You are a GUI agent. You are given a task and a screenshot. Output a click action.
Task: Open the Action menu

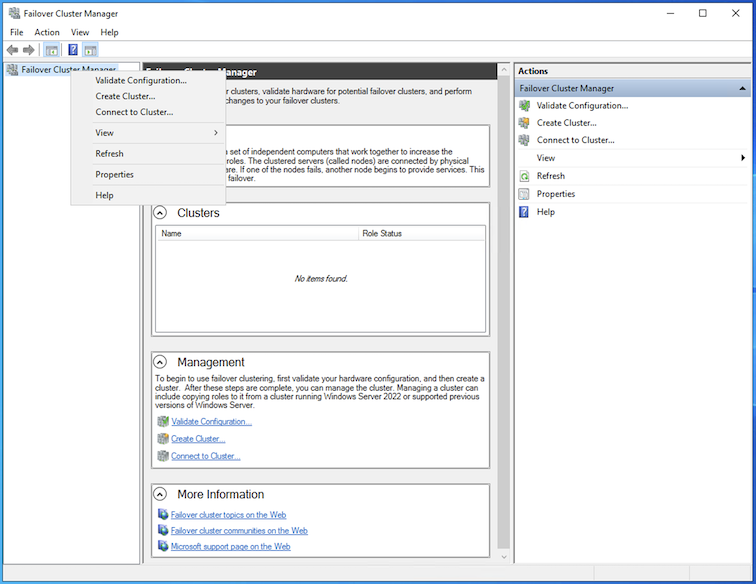[47, 32]
